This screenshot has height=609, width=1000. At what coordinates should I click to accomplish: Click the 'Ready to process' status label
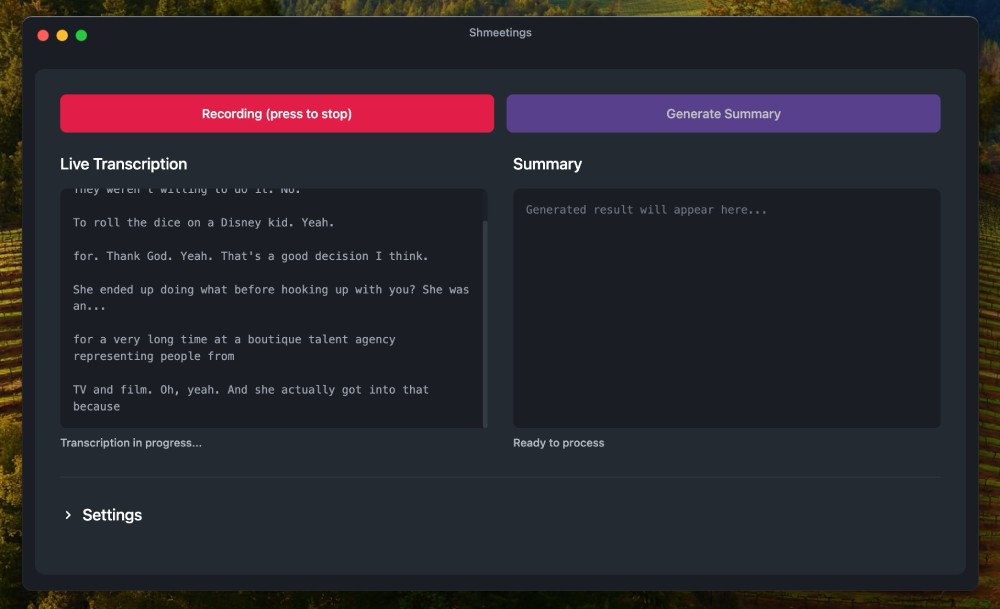click(558, 441)
